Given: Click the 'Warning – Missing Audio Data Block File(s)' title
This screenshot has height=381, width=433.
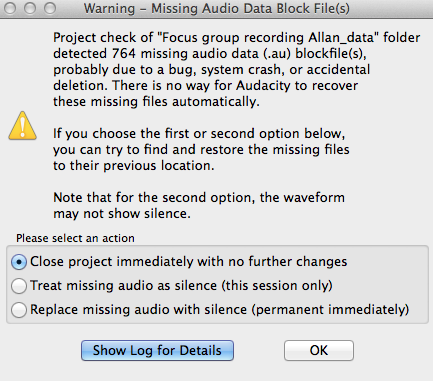Looking at the screenshot, I should pos(217,8).
